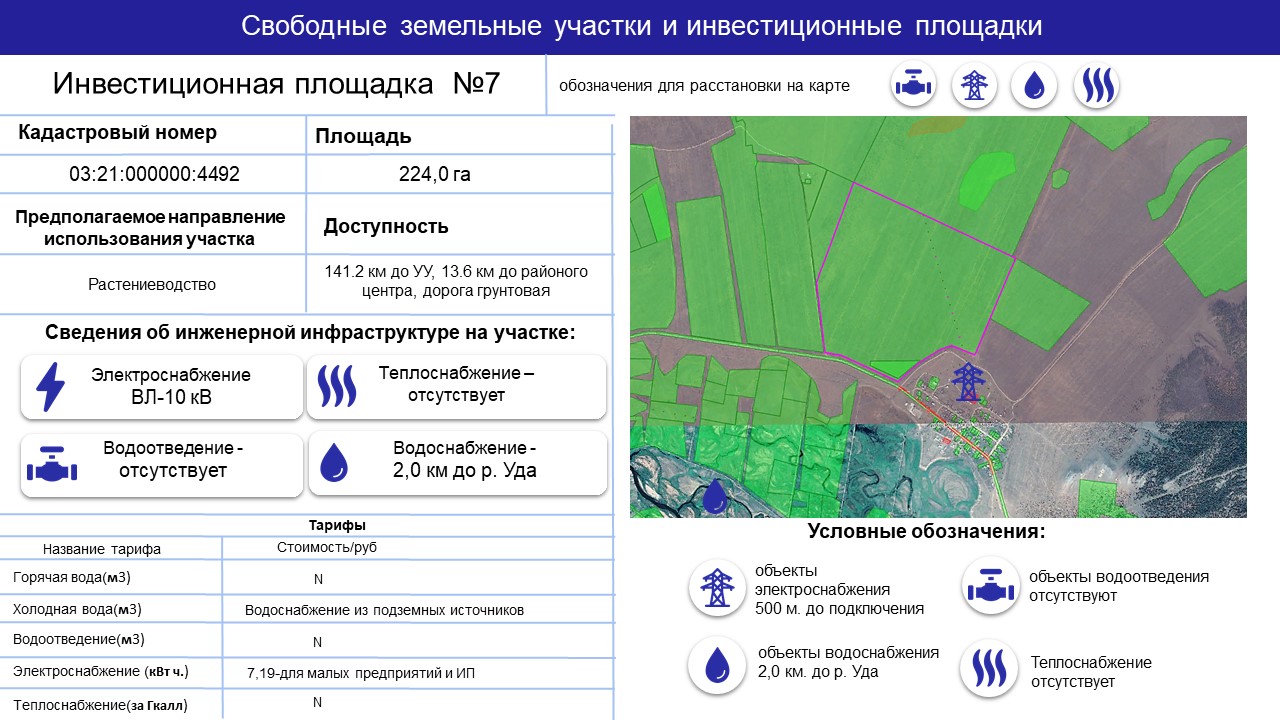Viewport: 1280px width, 720px height.
Task: Click the Теплоснабжение – отсутствует card text
Action: pos(456,384)
